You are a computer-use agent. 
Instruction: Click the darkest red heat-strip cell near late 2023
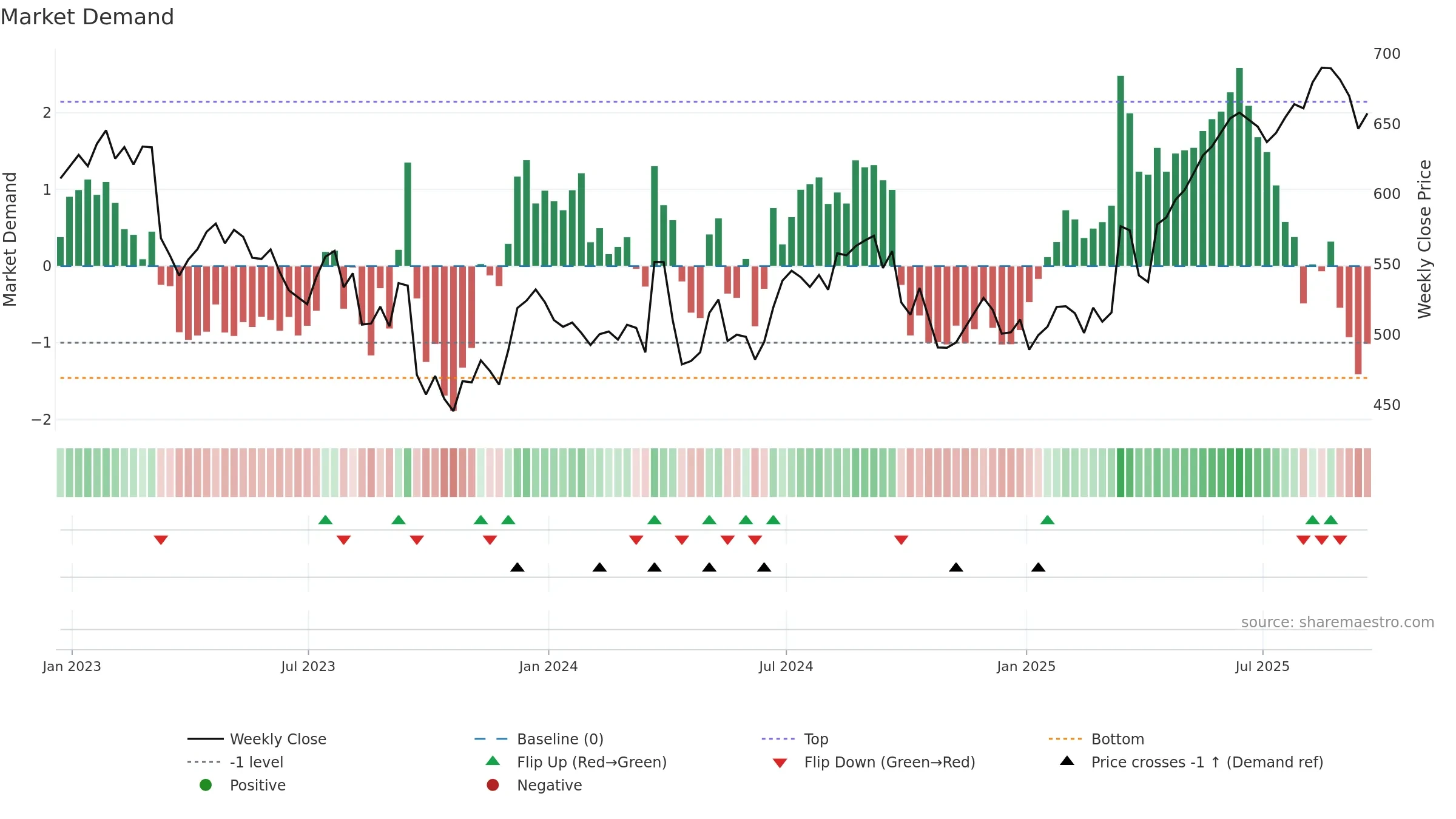(453, 473)
